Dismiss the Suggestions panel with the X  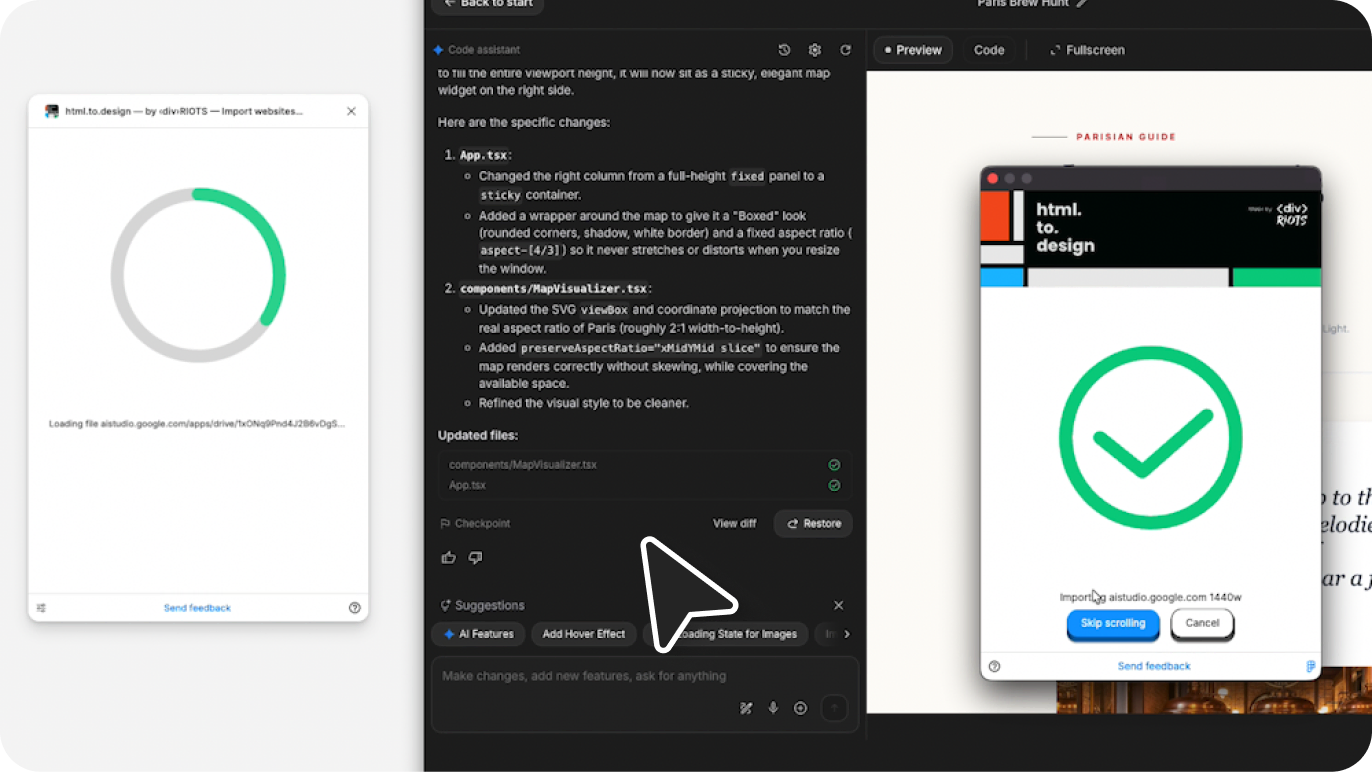(838, 605)
